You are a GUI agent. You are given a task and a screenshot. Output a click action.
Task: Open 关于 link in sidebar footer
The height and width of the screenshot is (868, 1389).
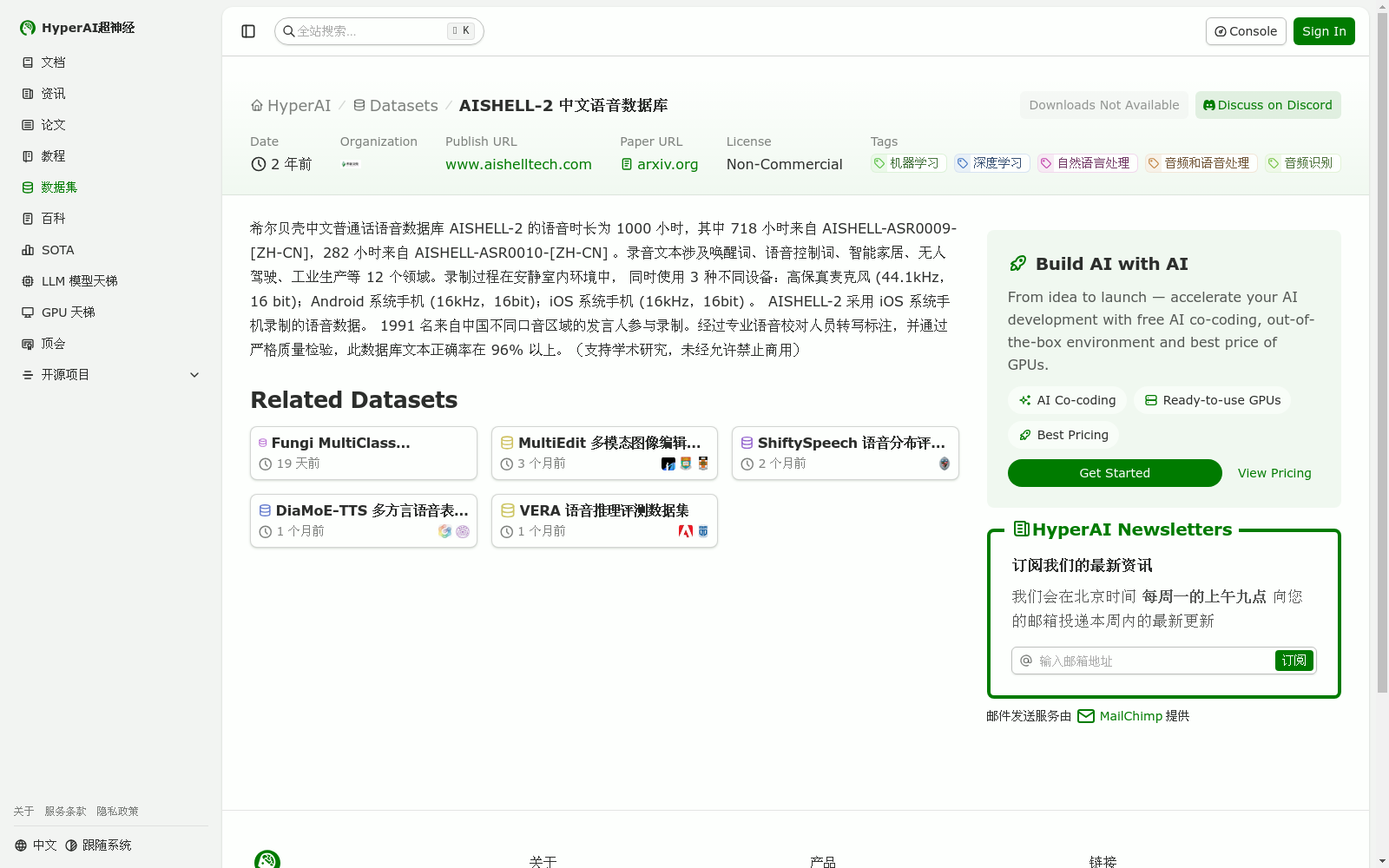click(23, 812)
